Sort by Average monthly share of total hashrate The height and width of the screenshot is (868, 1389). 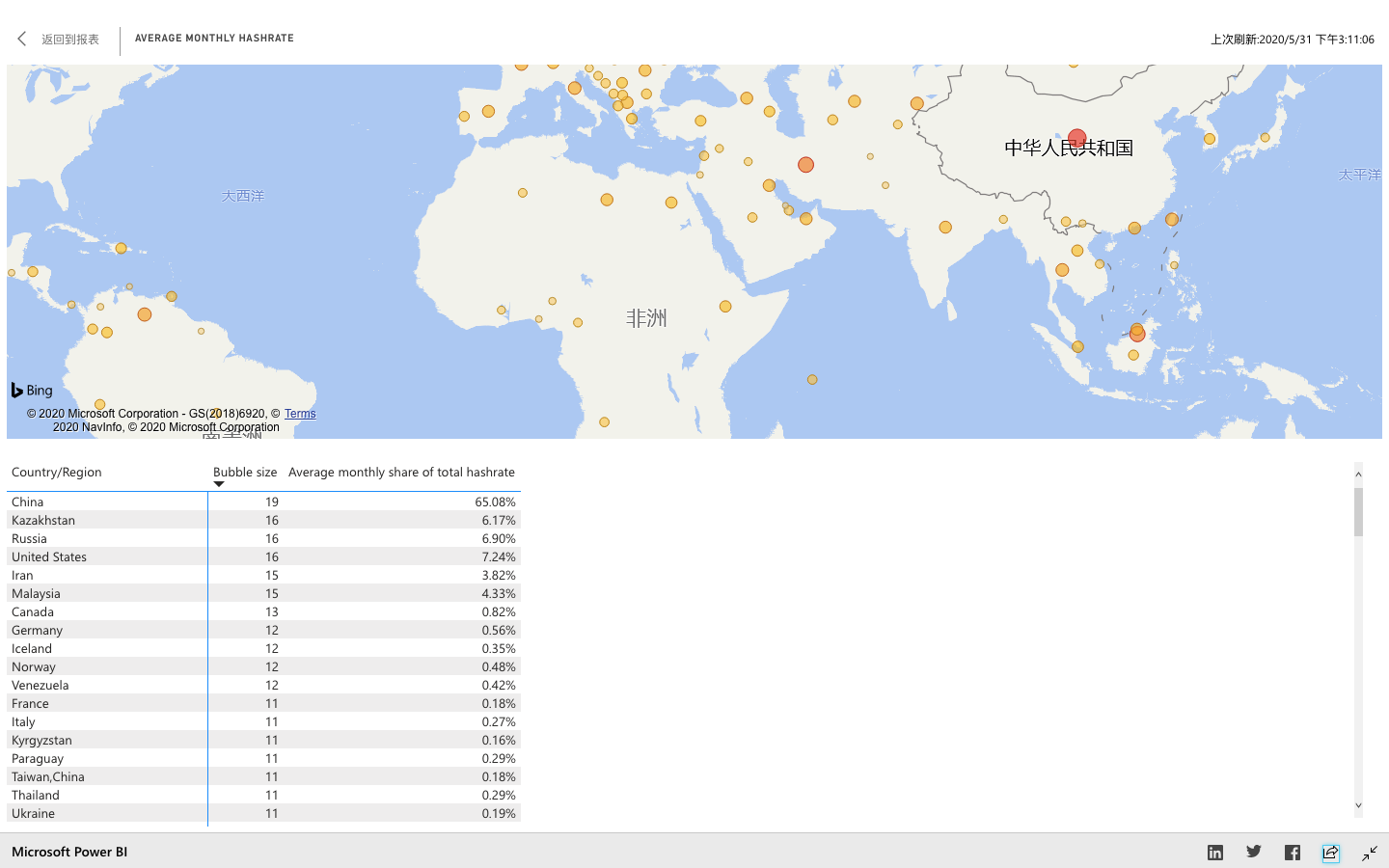coord(401,473)
